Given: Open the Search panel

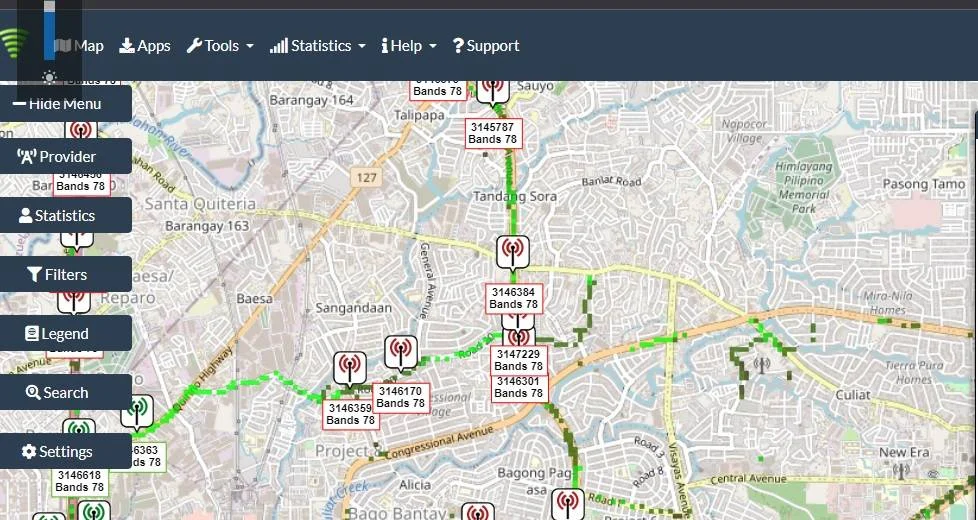Looking at the screenshot, I should pyautogui.click(x=65, y=393).
